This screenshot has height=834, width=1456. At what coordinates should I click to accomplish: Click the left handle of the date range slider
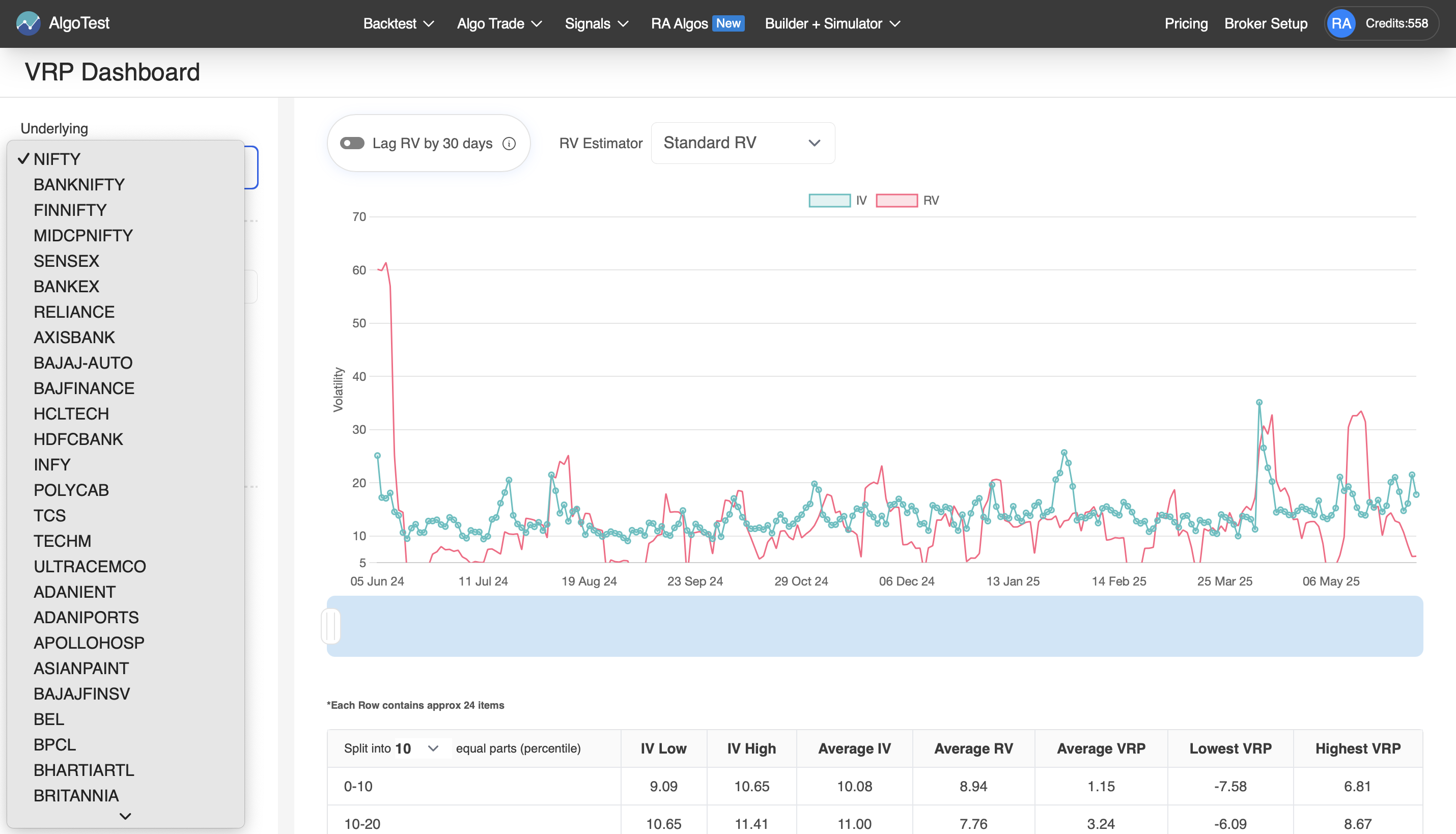(331, 626)
